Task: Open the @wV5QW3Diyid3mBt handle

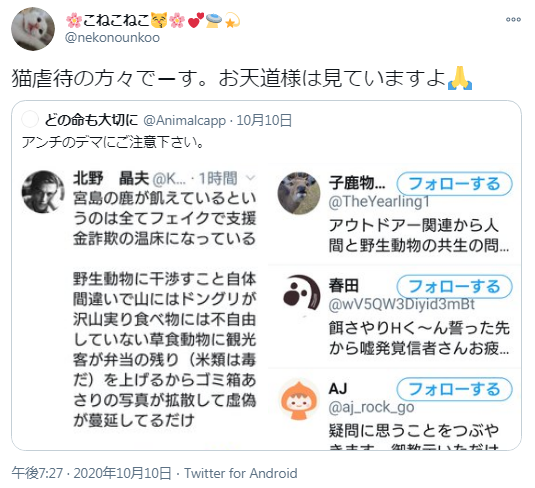Action: click(x=402, y=304)
